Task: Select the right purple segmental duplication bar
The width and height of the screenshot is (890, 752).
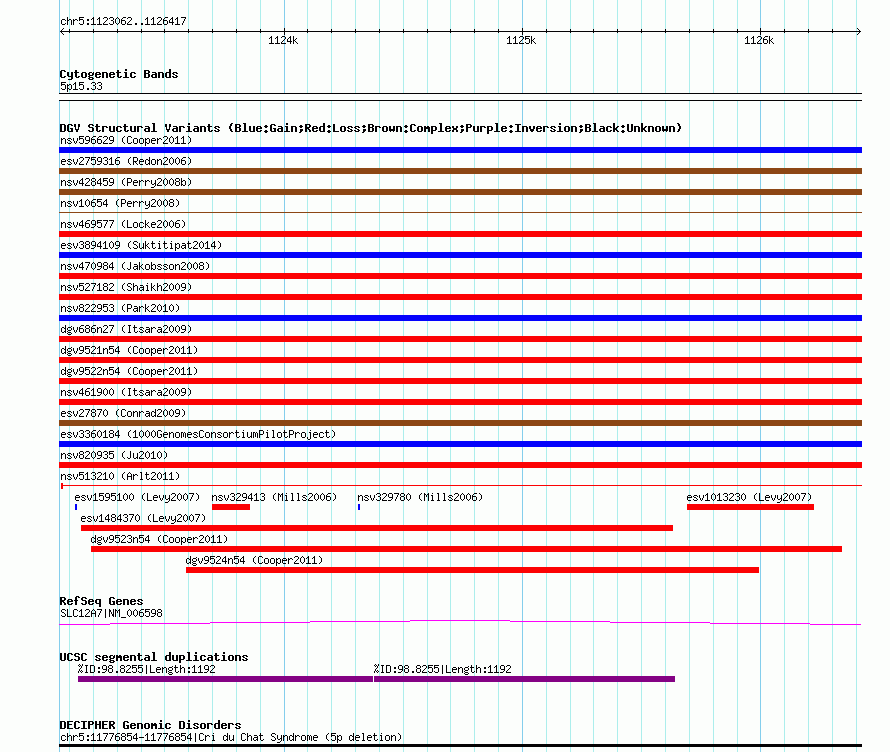Action: [x=524, y=679]
